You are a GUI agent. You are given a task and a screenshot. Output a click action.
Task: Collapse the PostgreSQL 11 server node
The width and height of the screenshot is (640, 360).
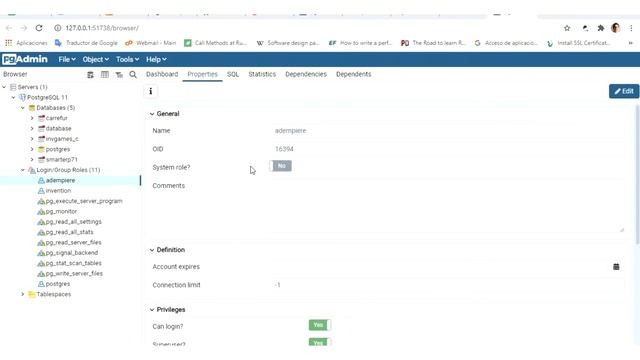coord(13,98)
